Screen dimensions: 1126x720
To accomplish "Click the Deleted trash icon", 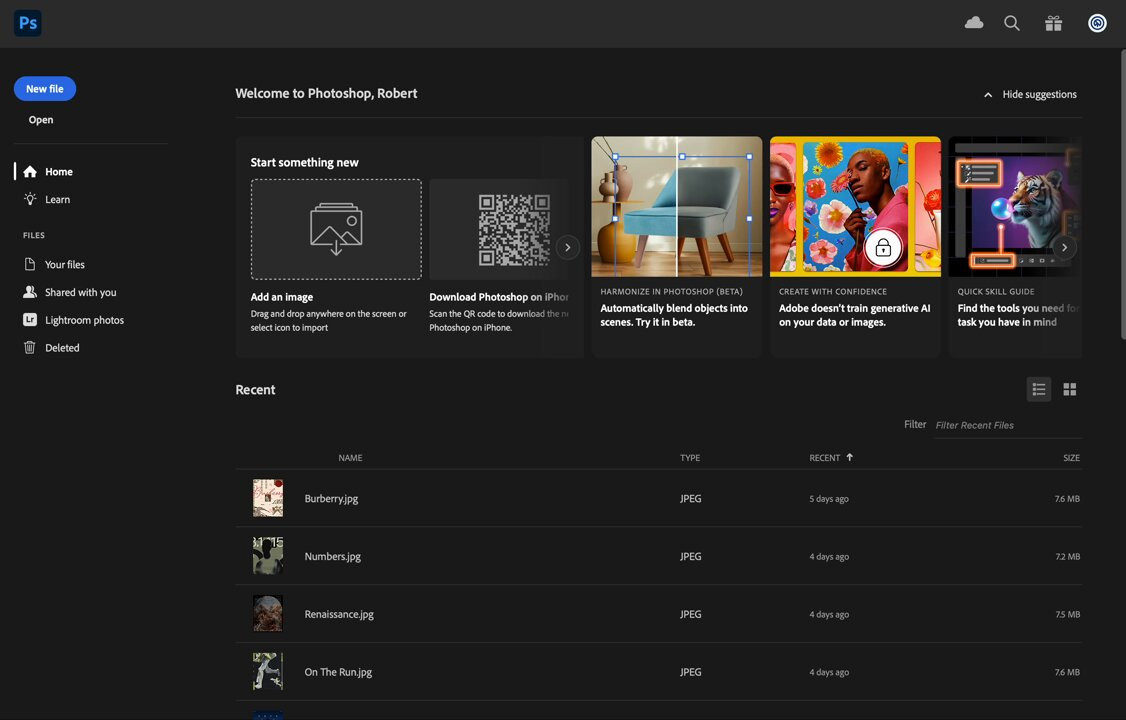I will tap(29, 347).
